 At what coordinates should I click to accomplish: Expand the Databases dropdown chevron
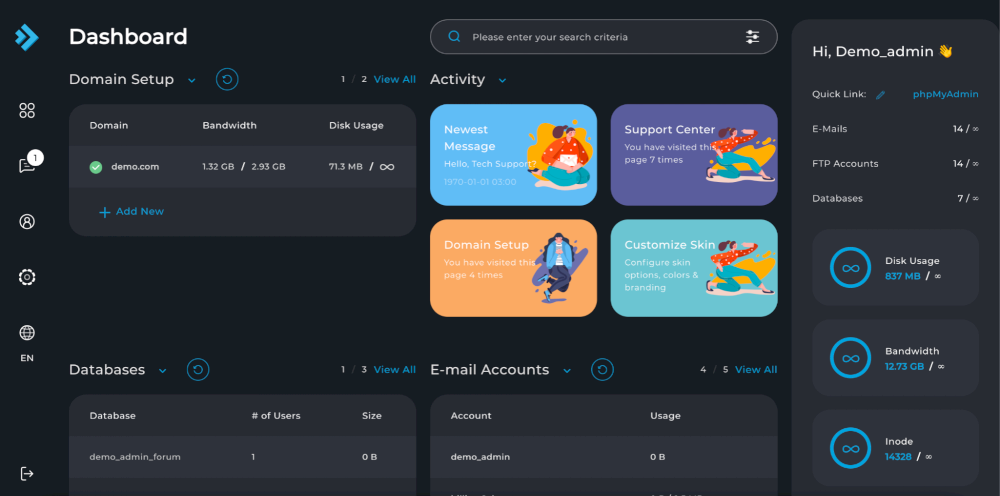[x=163, y=370]
